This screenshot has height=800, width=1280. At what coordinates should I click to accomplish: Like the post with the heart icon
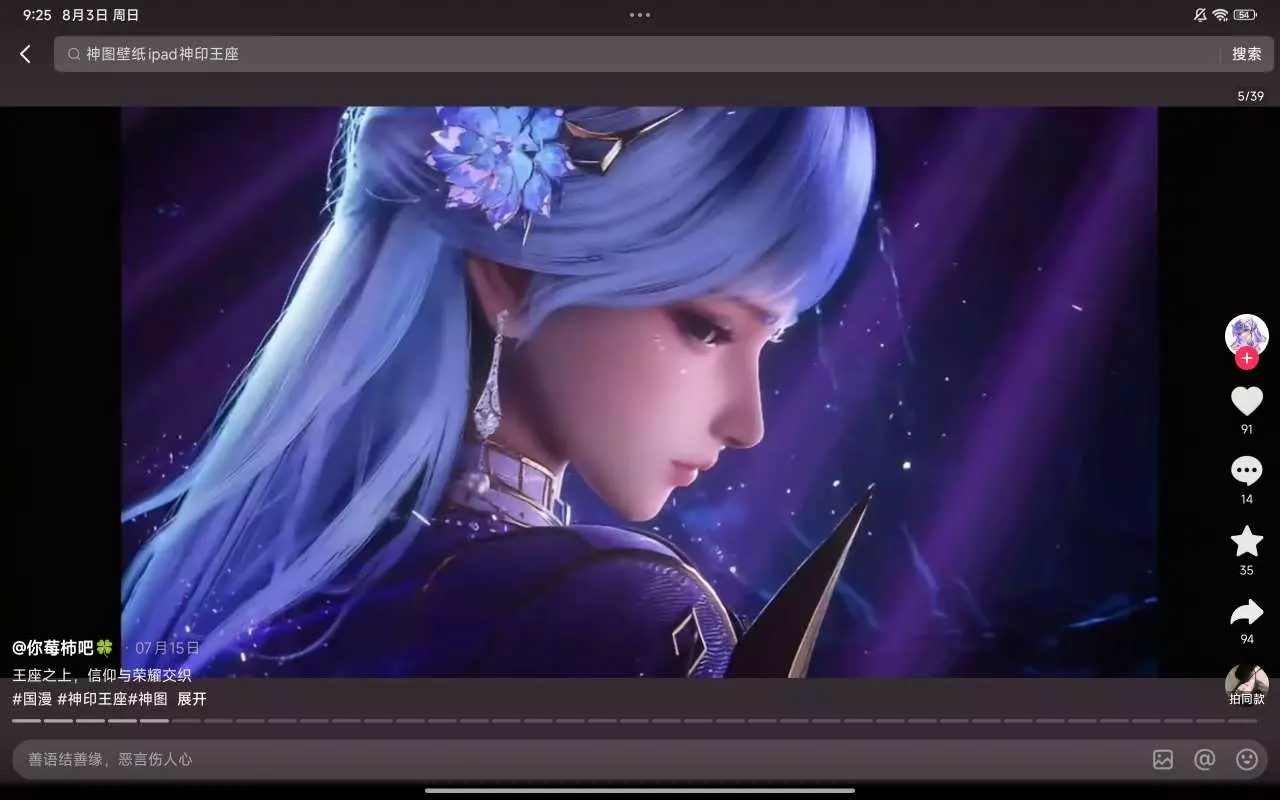point(1247,401)
